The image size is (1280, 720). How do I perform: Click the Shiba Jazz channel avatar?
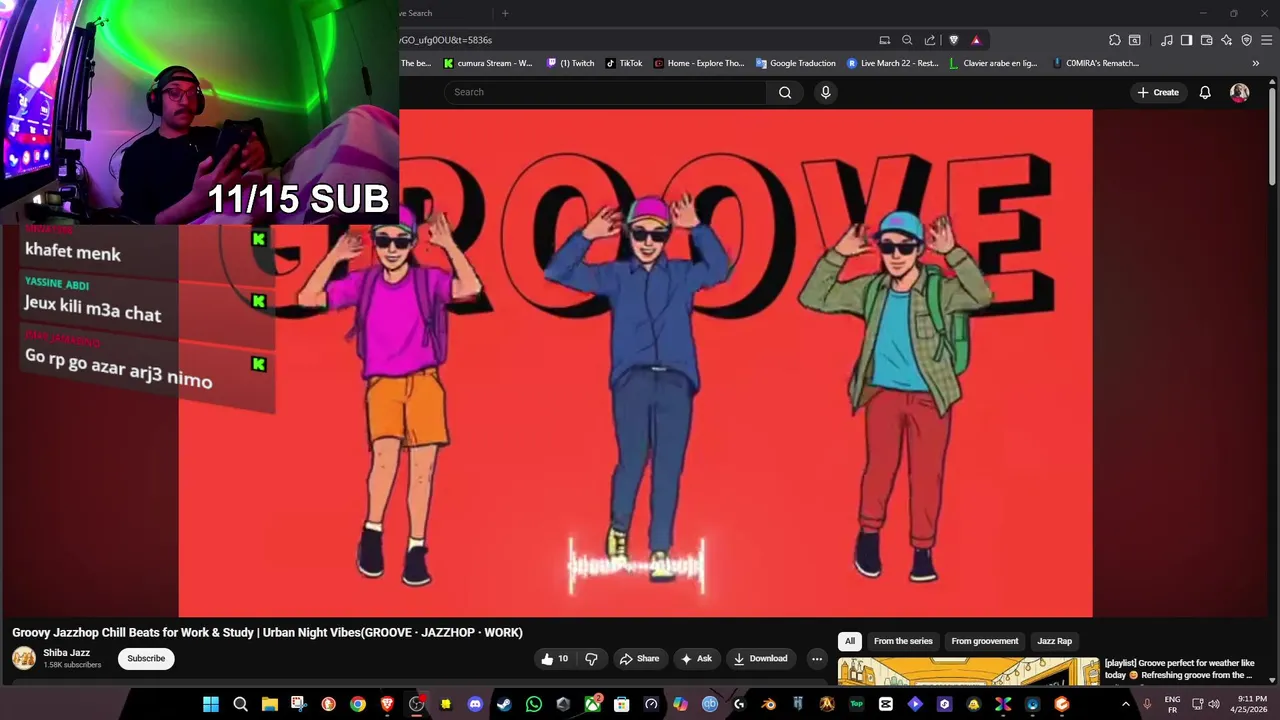pyautogui.click(x=24, y=658)
